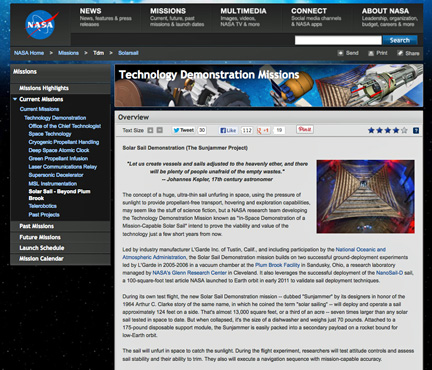Click the NASA logo
432x370 pixels.
point(41,25)
